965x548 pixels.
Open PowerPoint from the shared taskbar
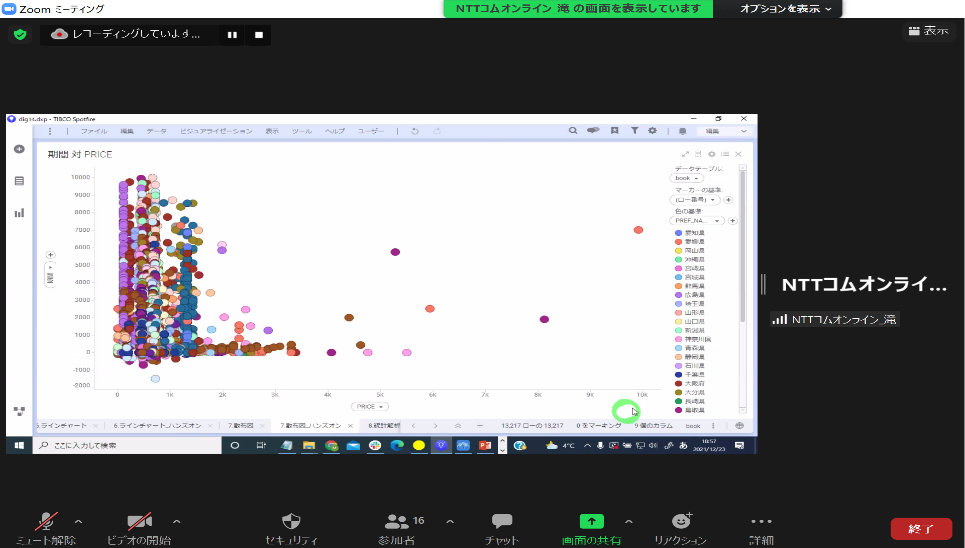[485, 445]
